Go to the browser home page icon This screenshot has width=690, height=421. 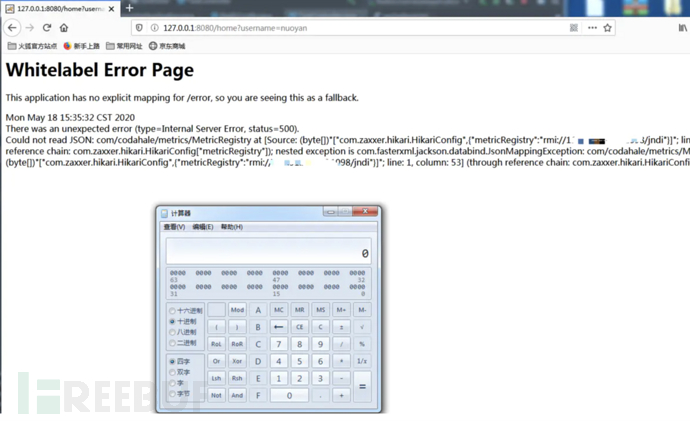point(65,28)
